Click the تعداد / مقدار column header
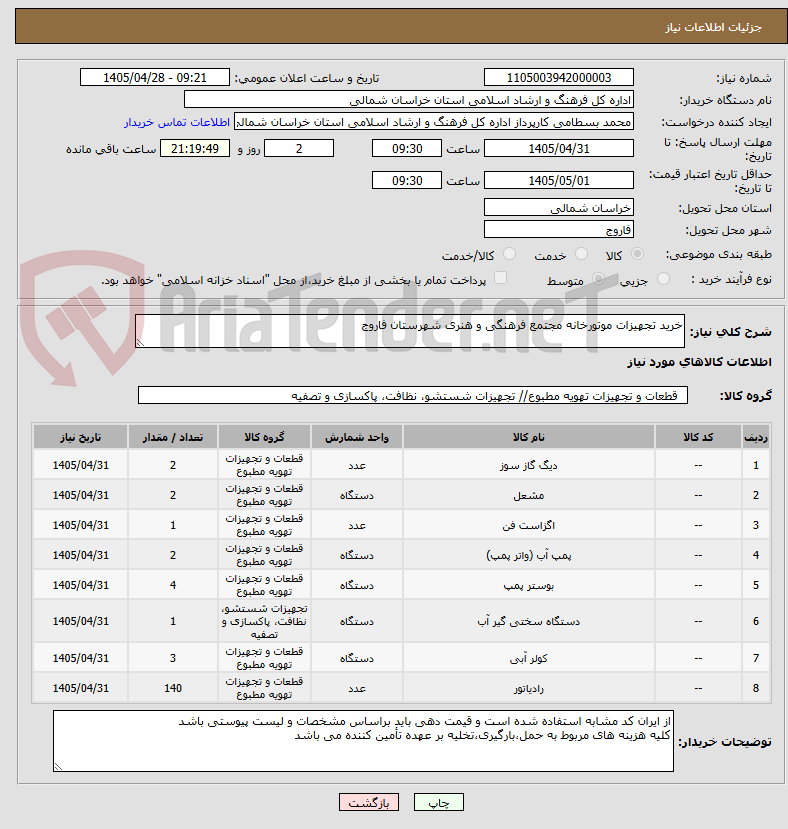 (x=173, y=437)
